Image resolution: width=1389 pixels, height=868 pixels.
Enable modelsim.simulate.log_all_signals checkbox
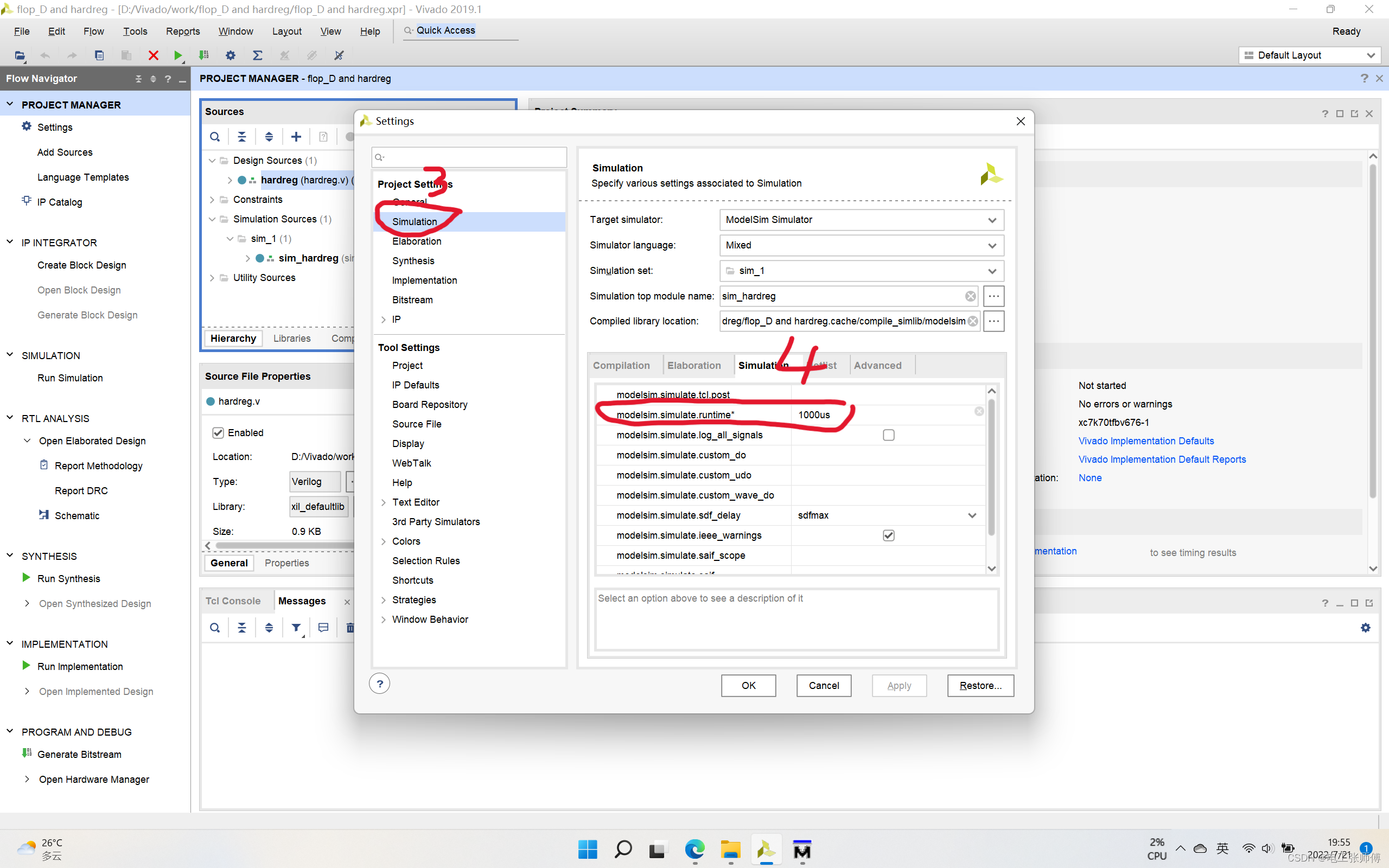889,435
